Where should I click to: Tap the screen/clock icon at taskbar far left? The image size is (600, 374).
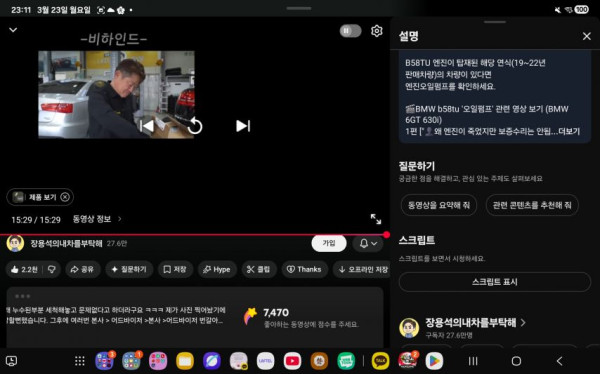pyautogui.click(x=11, y=361)
